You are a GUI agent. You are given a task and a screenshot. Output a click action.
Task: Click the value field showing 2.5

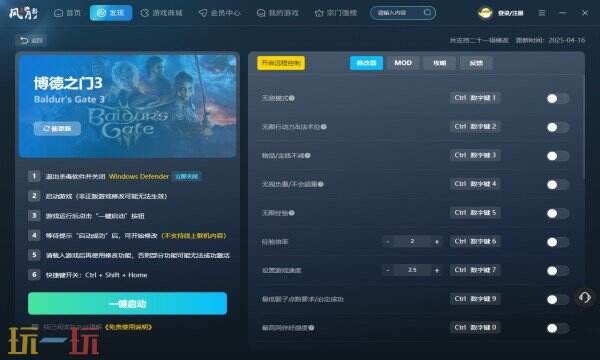tap(412, 270)
